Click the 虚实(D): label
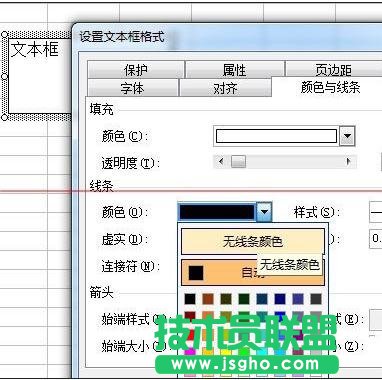This screenshot has height=380, width=382. pyautogui.click(x=125, y=239)
